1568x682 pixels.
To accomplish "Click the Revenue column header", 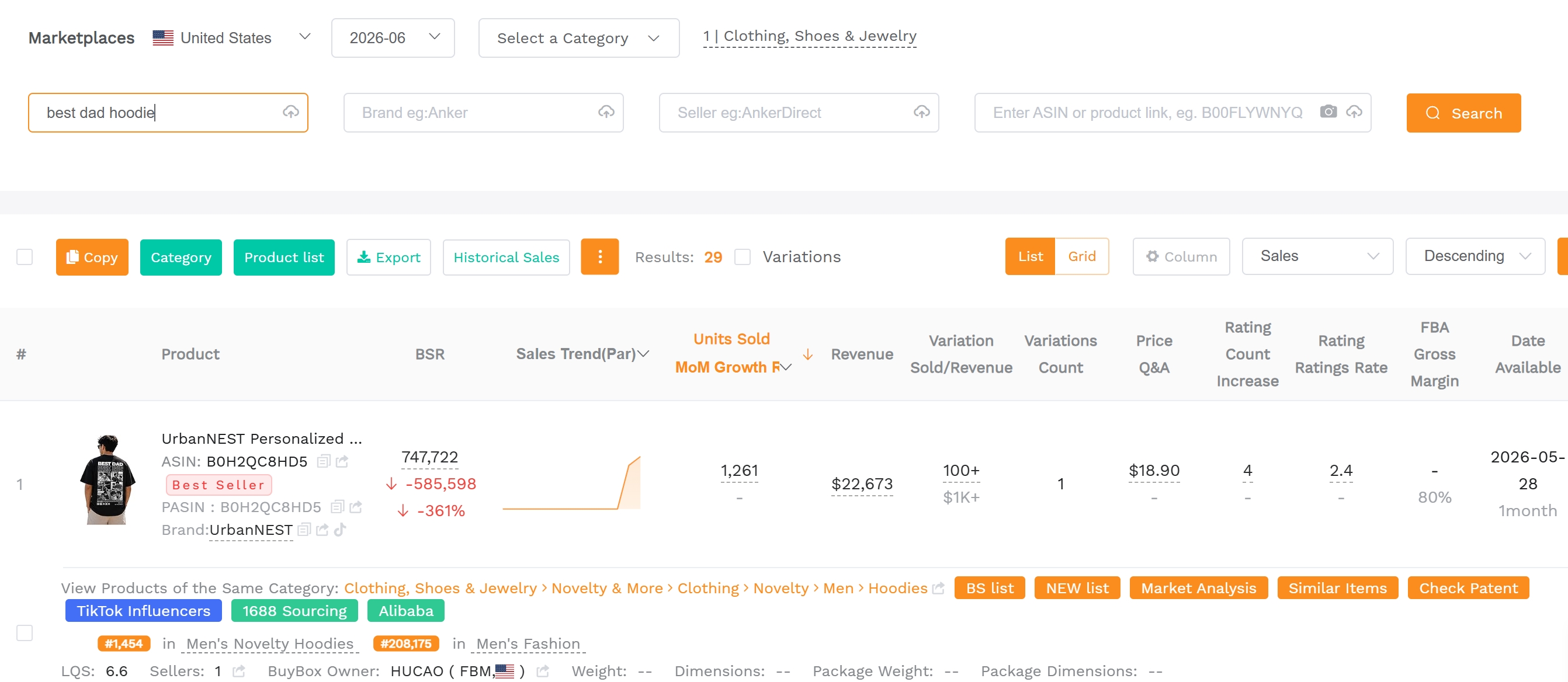I will pos(862,353).
